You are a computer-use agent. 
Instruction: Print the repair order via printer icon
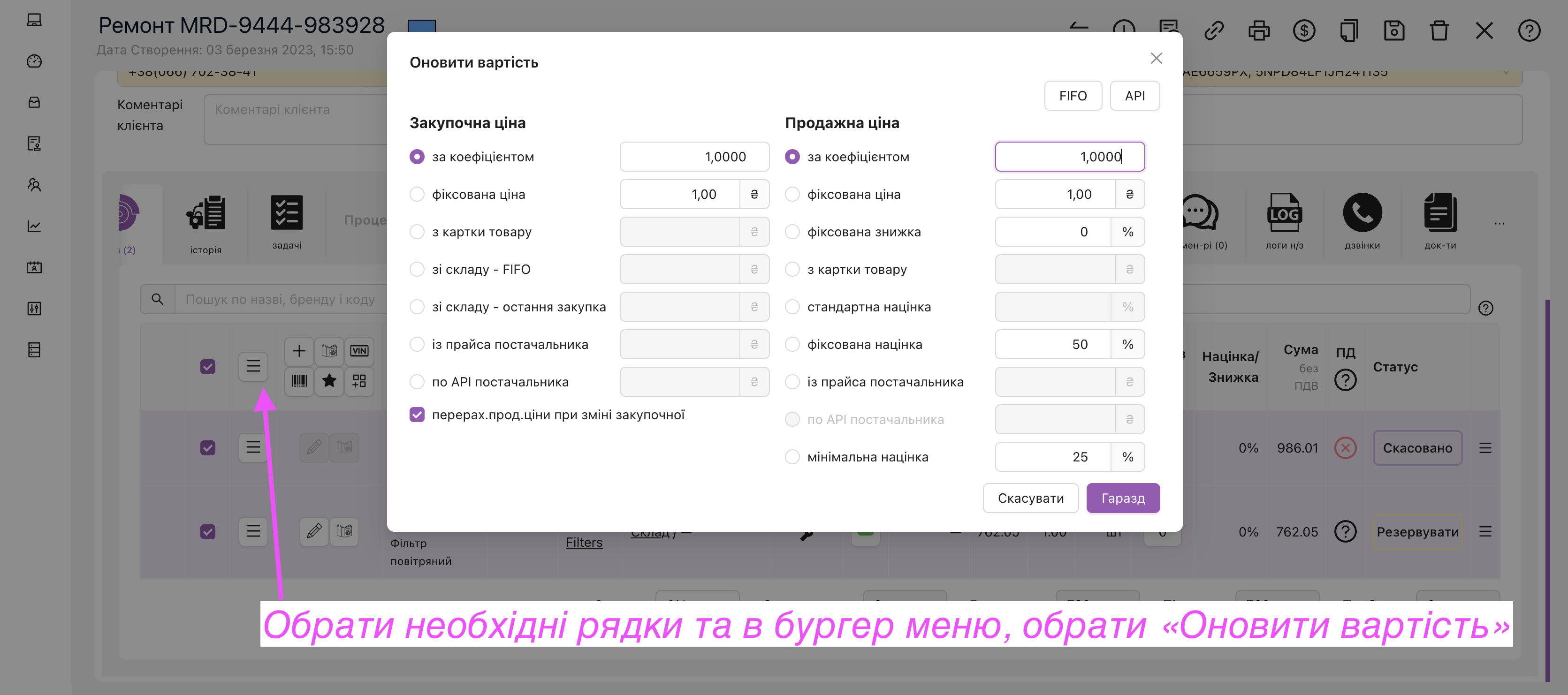click(x=1259, y=30)
